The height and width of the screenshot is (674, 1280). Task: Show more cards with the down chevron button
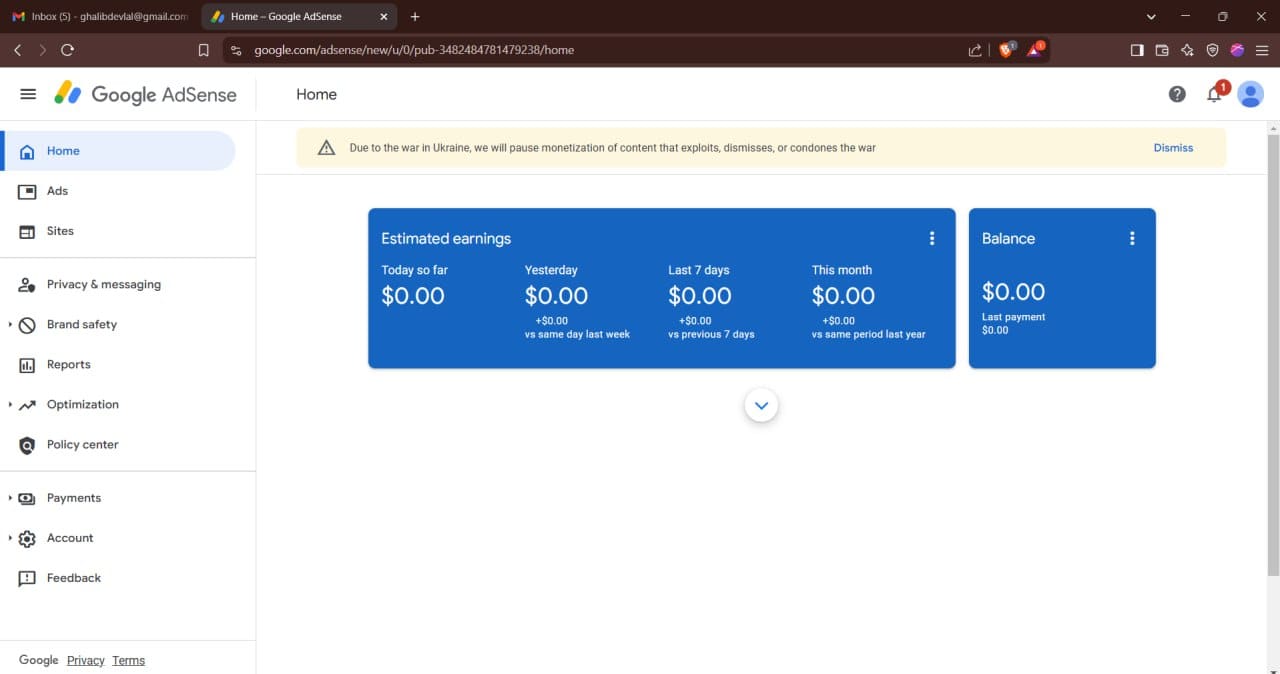point(762,405)
